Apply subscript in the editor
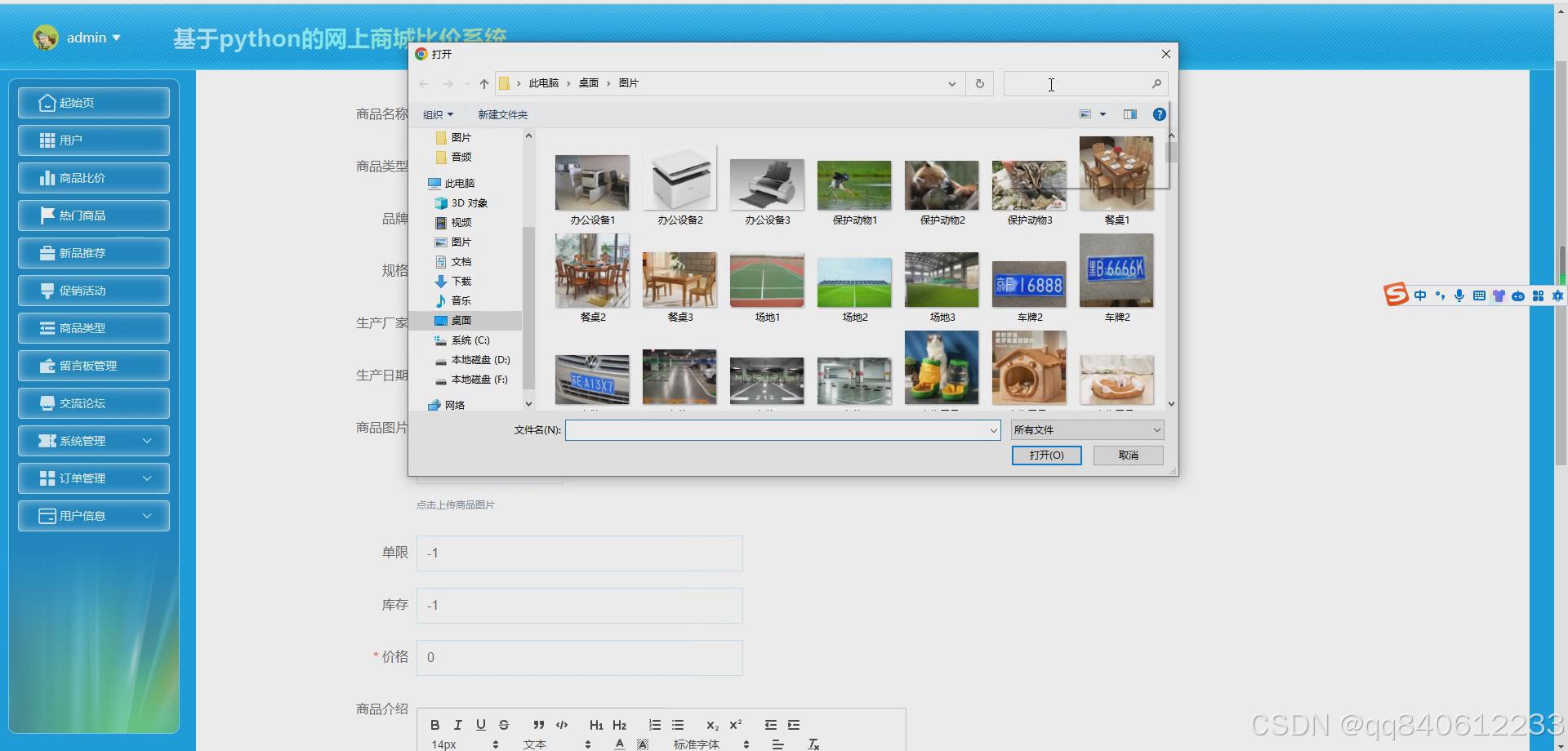 coord(712,725)
